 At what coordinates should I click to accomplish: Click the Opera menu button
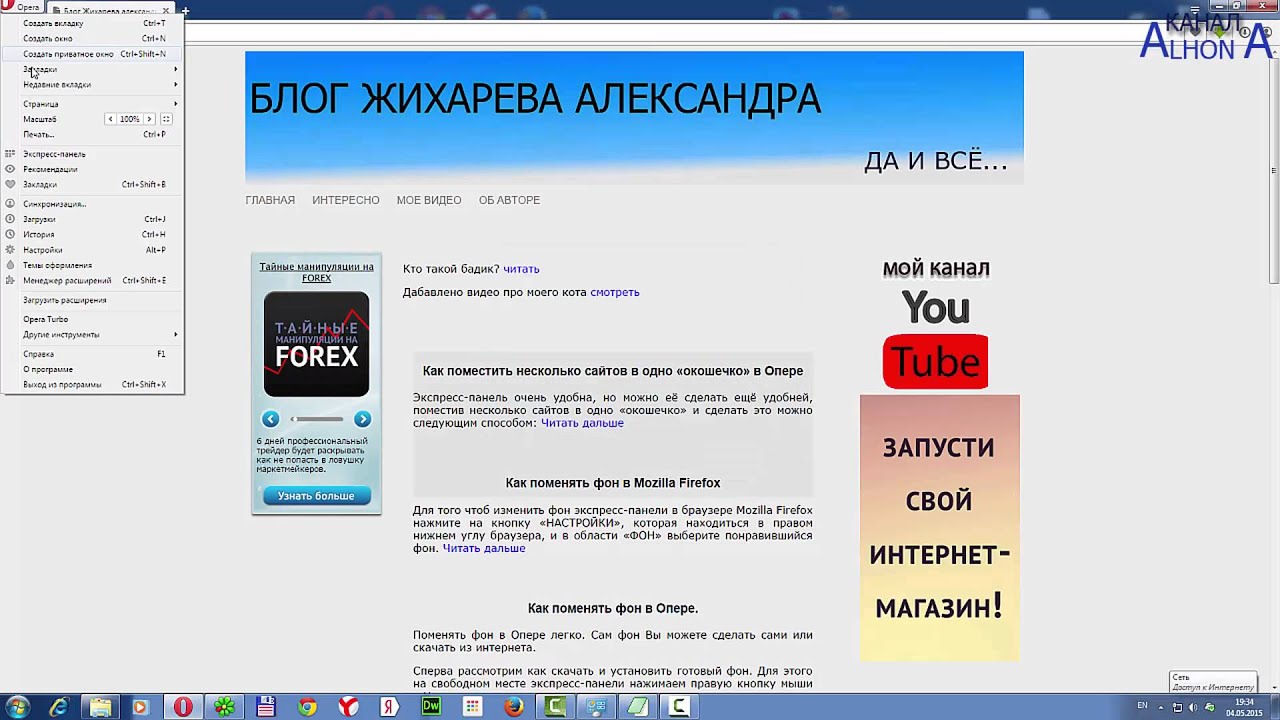(x=22, y=7)
